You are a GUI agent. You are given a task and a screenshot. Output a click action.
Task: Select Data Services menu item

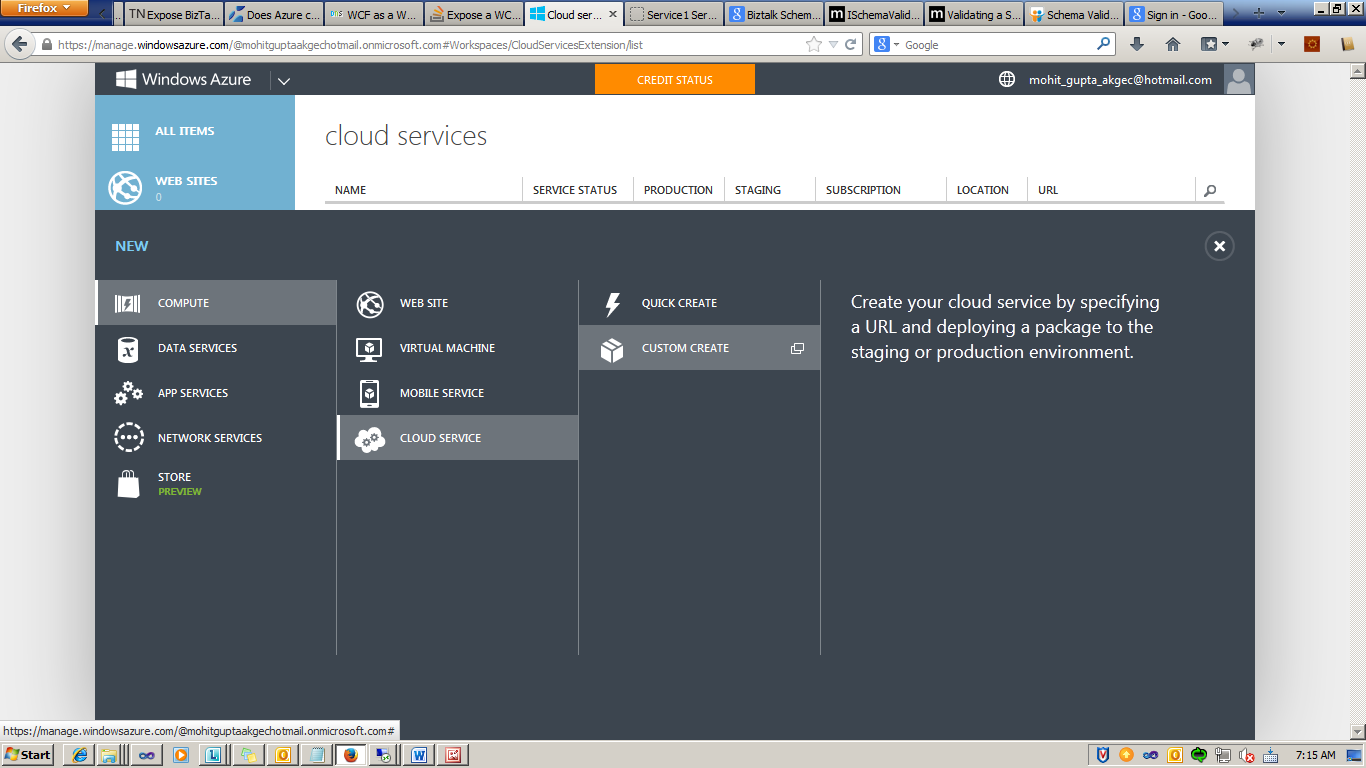pos(216,348)
